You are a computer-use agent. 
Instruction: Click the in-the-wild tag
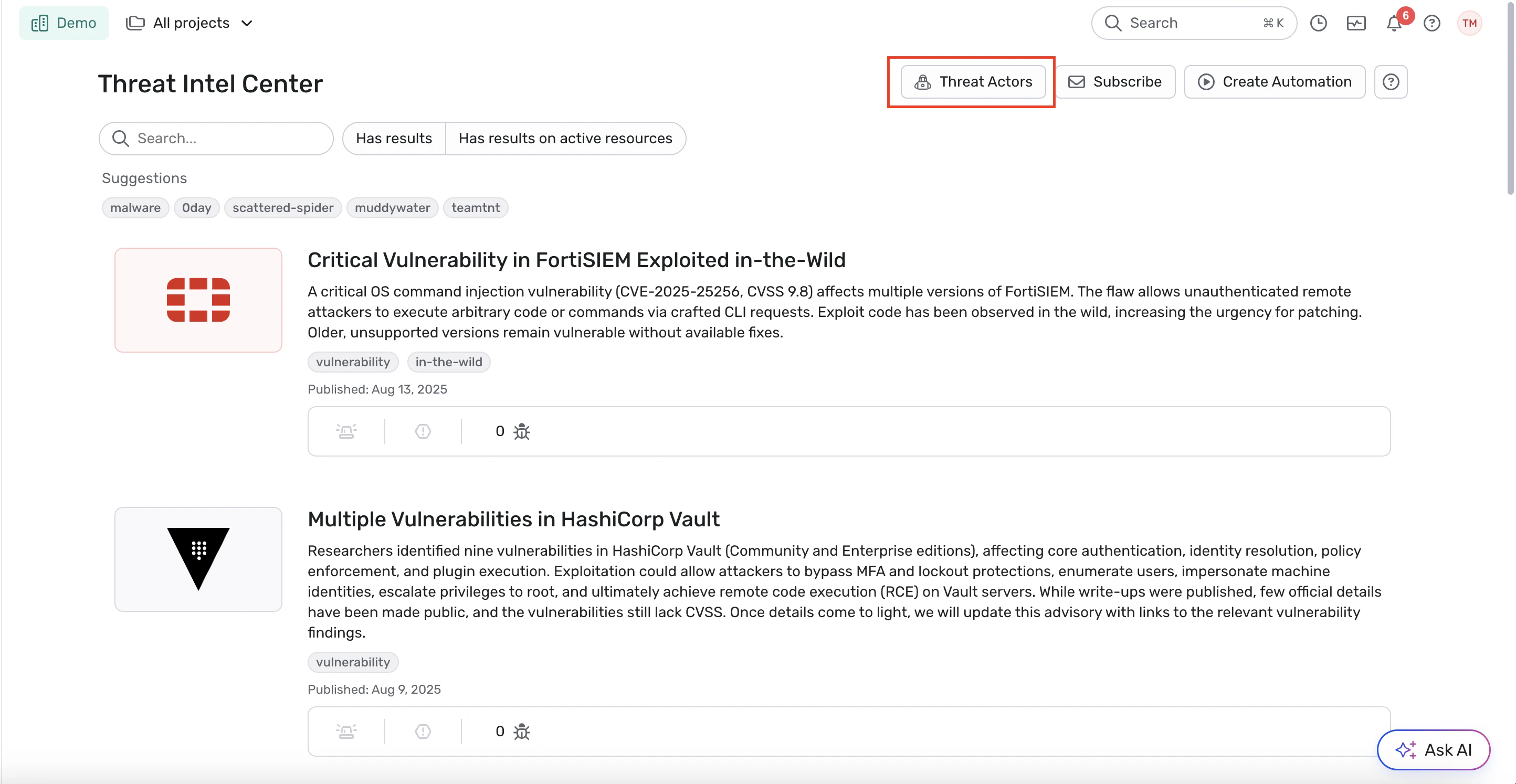(448, 362)
